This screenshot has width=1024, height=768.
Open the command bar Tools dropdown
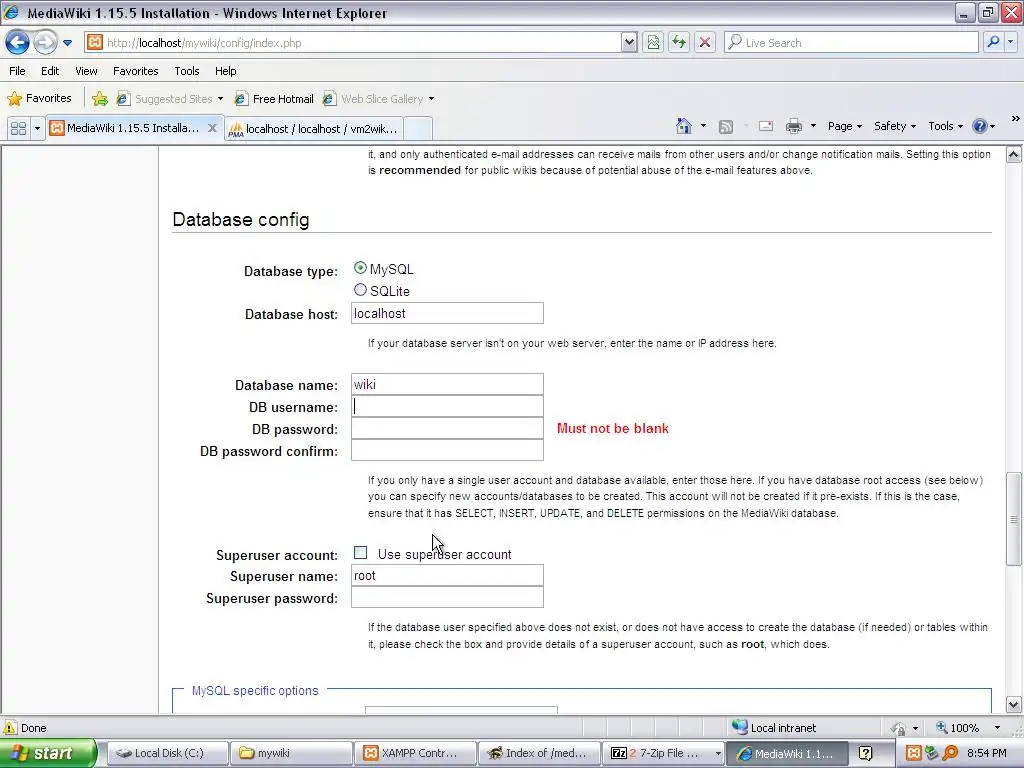tap(946, 126)
